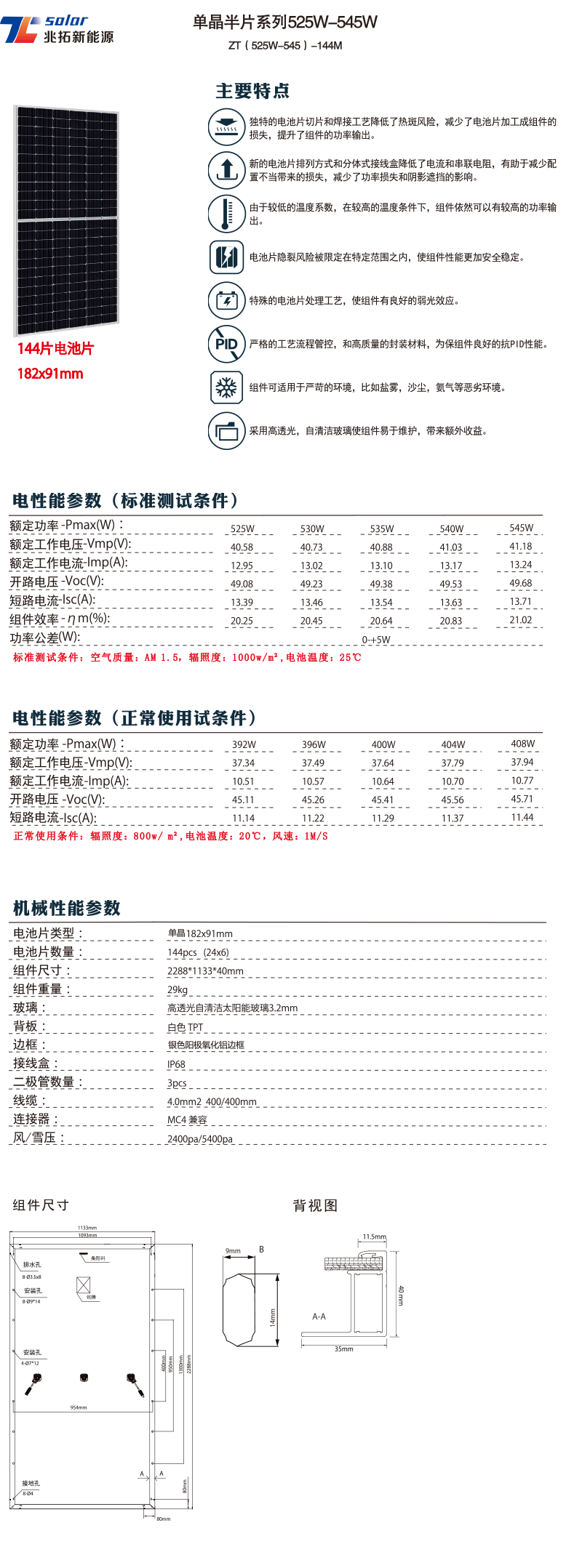582x1568 pixels.
Task: Click the 11.5mm dimension label
Action: coord(375,1237)
